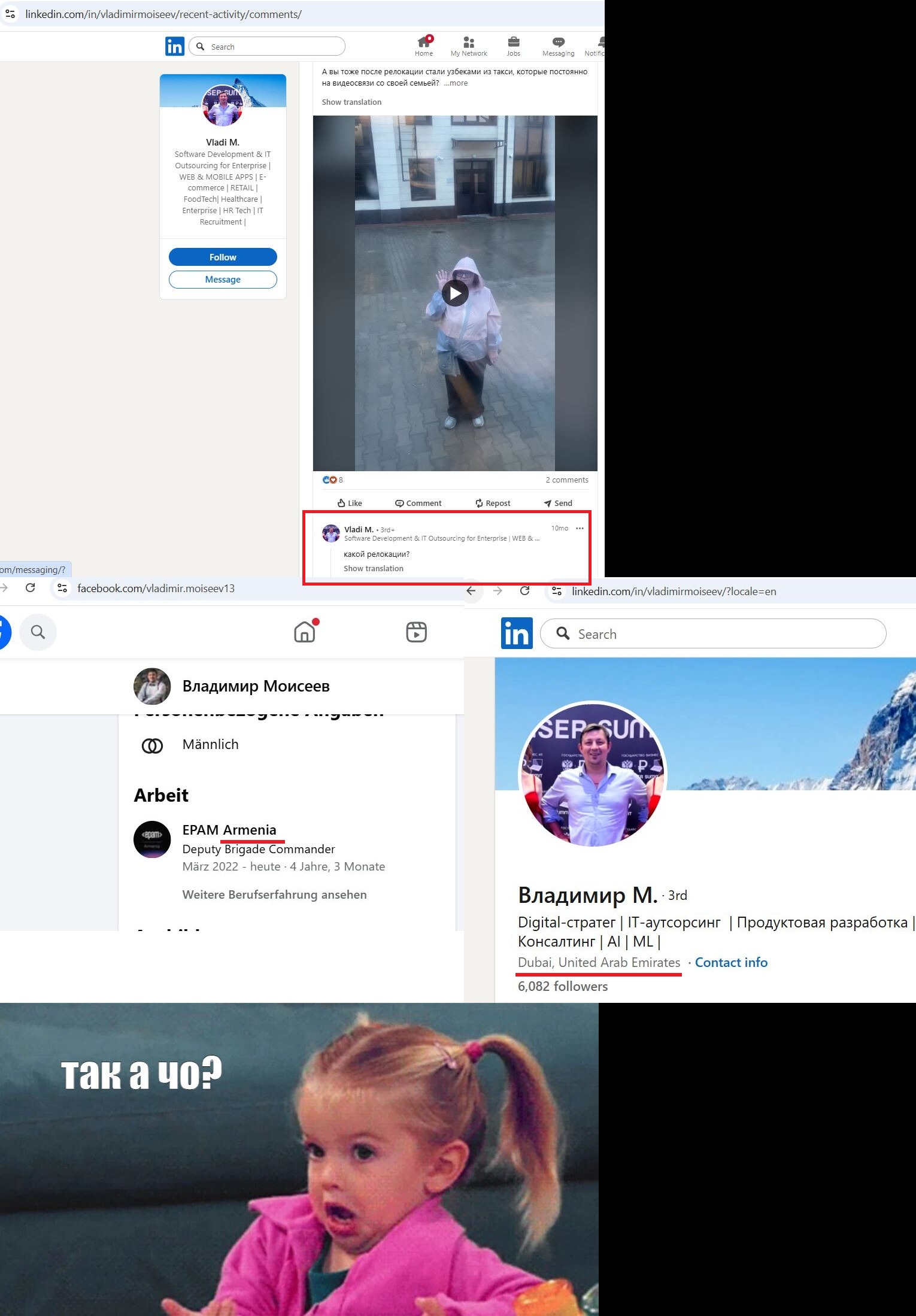This screenshot has width=916, height=1316.
Task: Click the search field in top LinkedIn window
Action: (x=267, y=47)
